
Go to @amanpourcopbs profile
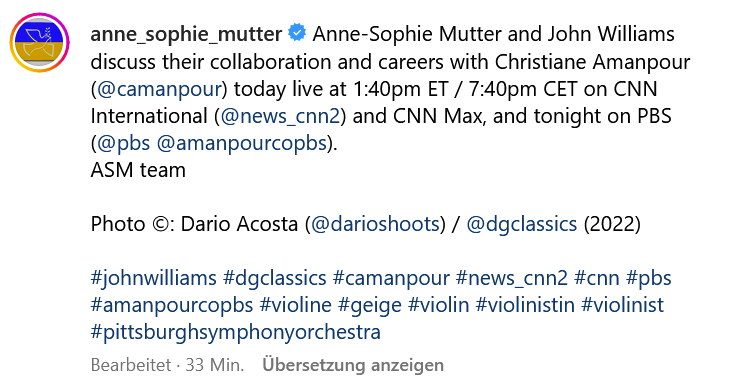click(x=242, y=143)
